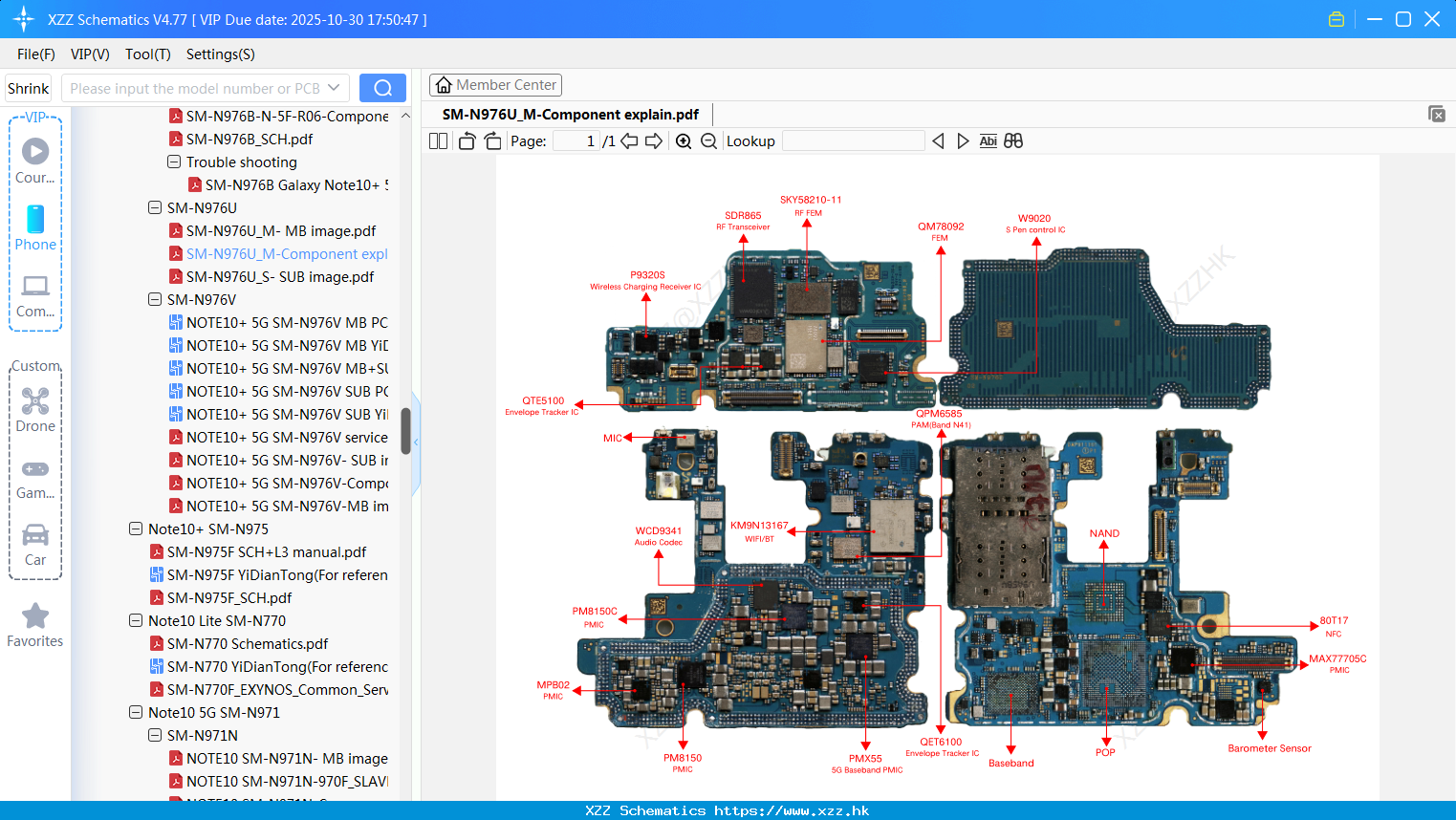The image size is (1456, 820).
Task: Open the xzz.hk link in status bar
Action: tap(792, 810)
